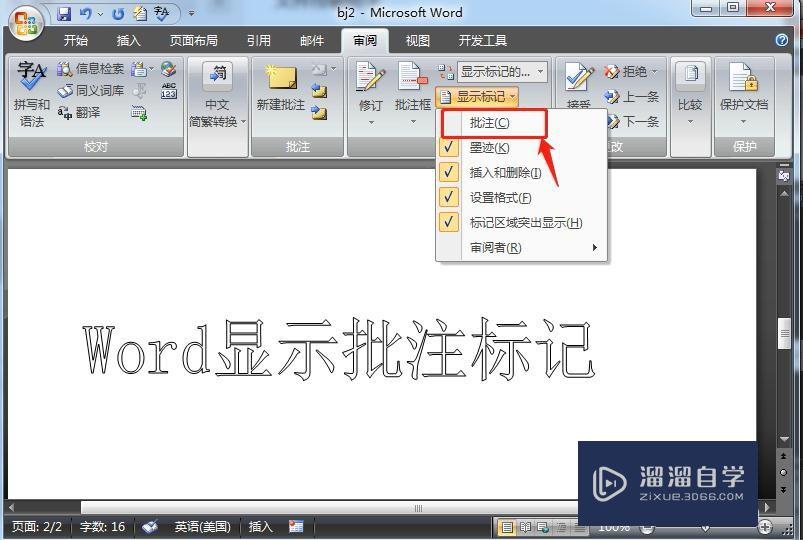The height and width of the screenshot is (540, 803).
Task: Switch to Full Screen Reading view
Action: (525, 527)
